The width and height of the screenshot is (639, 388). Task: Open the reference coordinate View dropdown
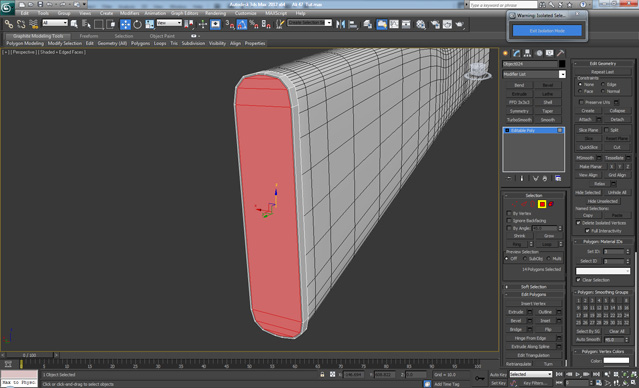click(169, 23)
